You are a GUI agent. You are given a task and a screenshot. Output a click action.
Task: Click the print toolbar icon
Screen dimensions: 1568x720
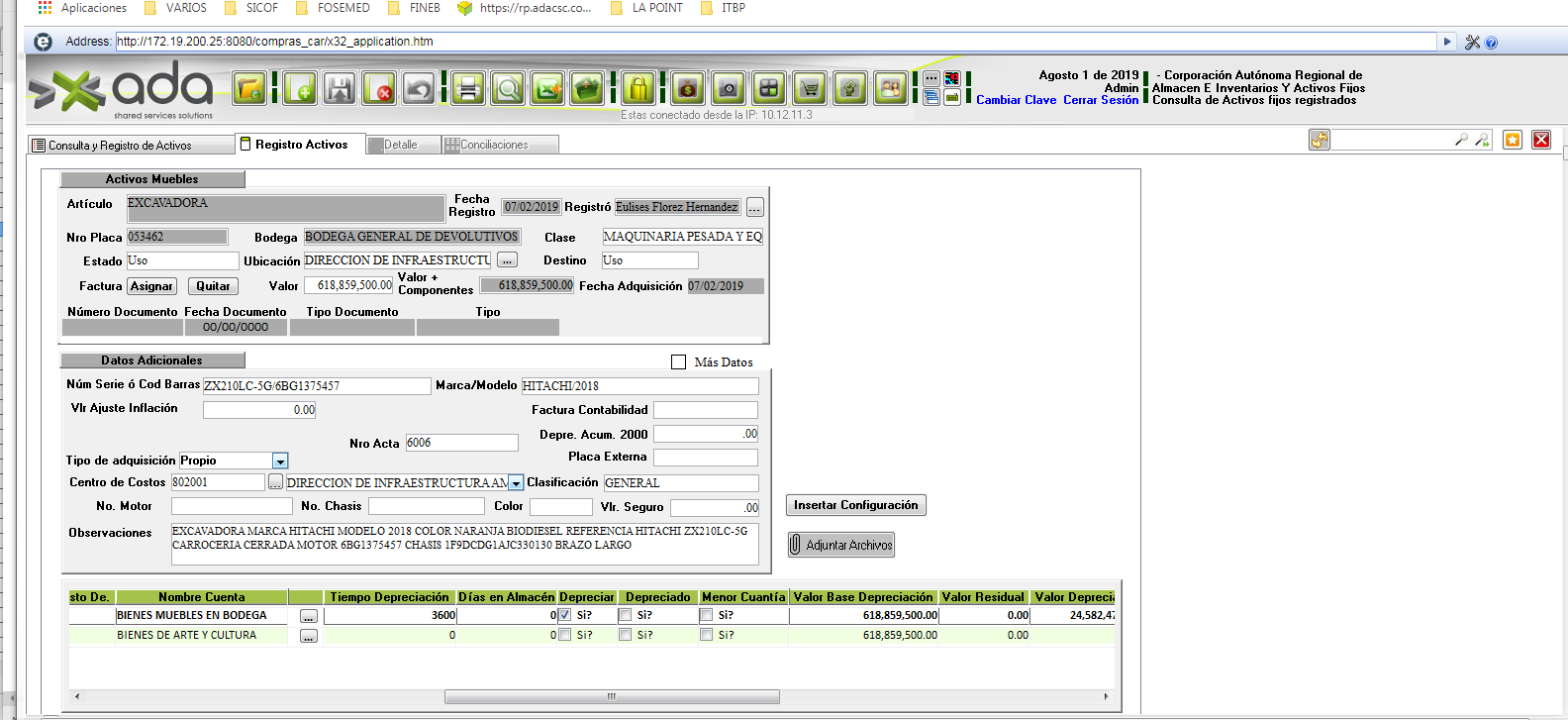pyautogui.click(x=469, y=89)
